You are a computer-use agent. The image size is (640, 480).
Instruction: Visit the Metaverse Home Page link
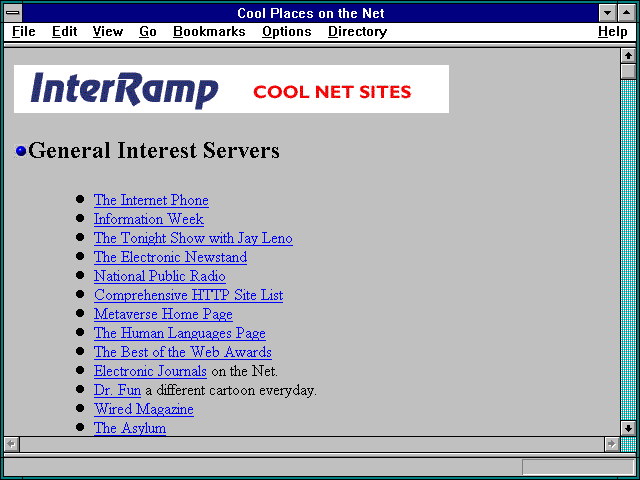pos(163,314)
